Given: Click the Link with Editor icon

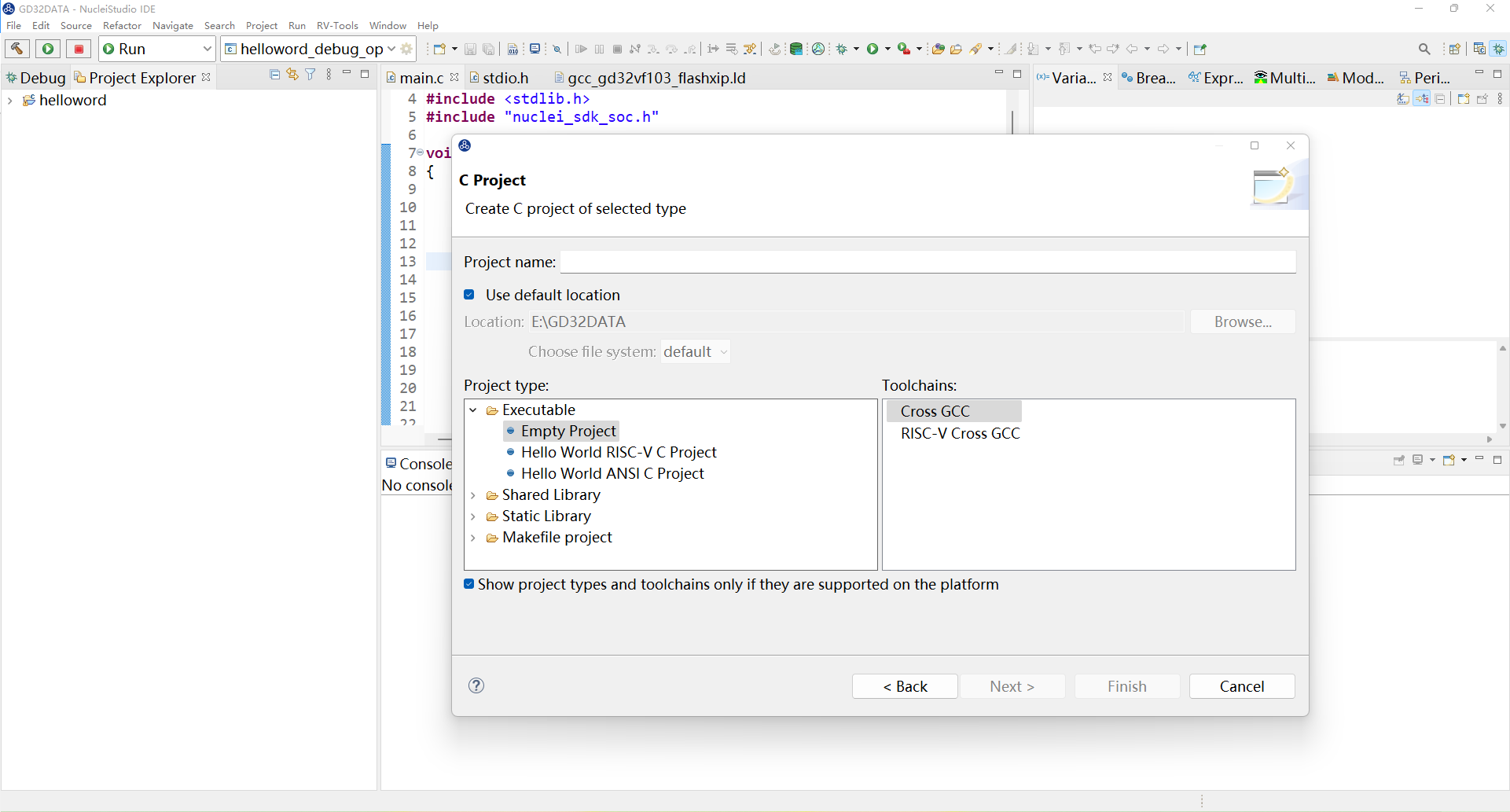Looking at the screenshot, I should pos(292,75).
